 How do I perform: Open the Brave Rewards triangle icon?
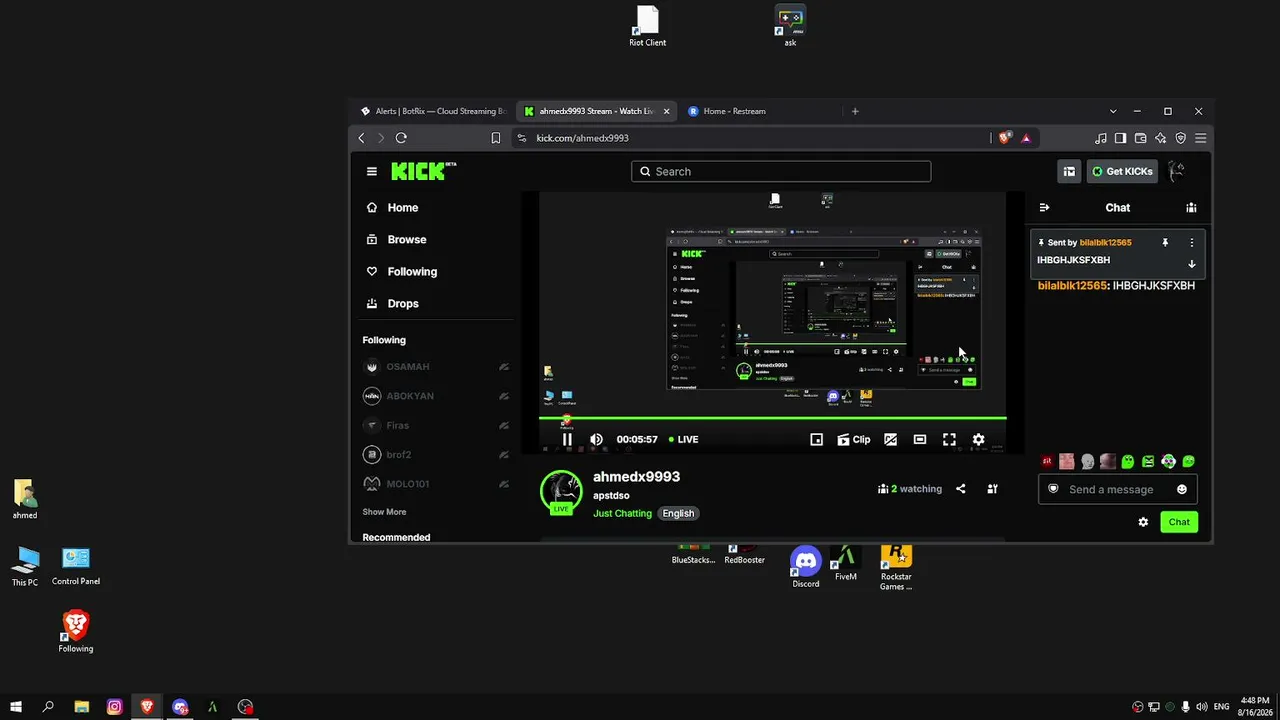pyautogui.click(x=1026, y=138)
